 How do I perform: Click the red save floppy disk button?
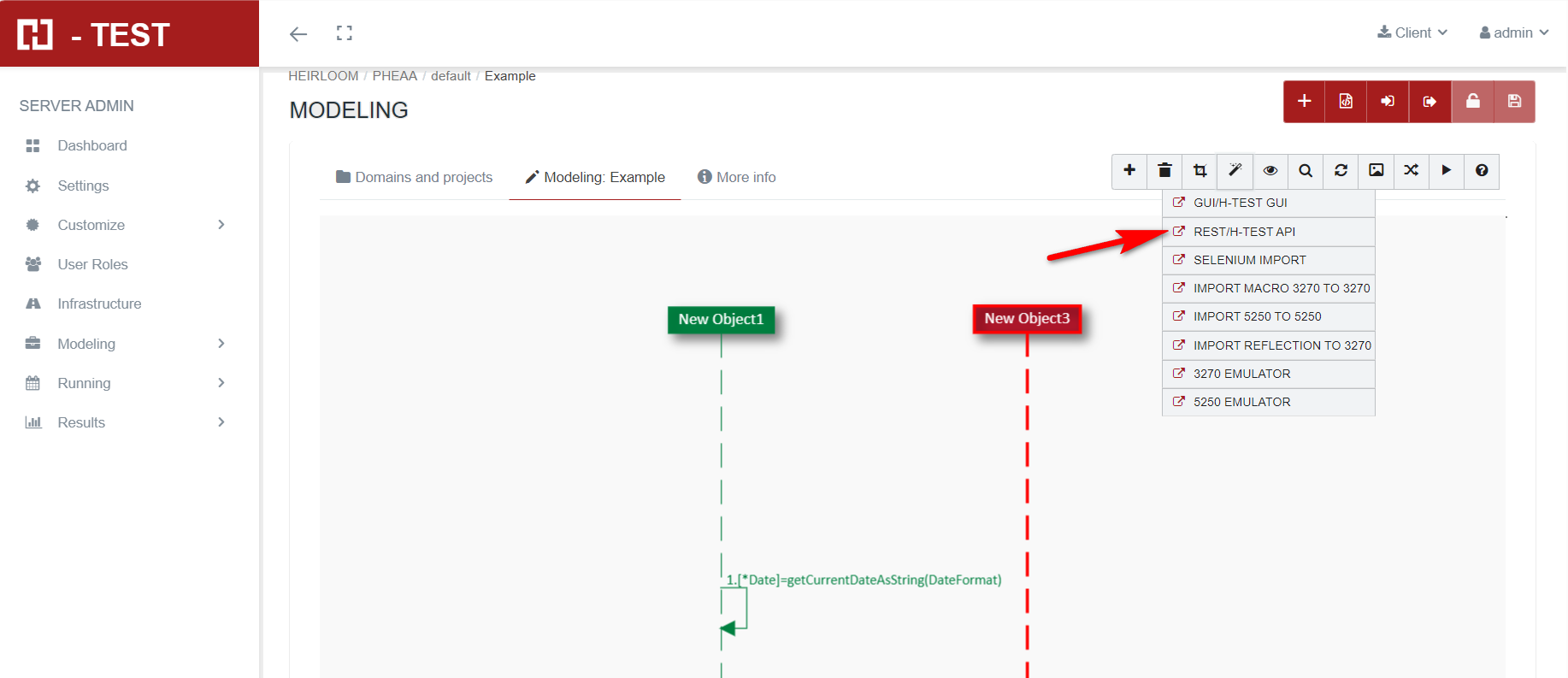pos(1514,102)
